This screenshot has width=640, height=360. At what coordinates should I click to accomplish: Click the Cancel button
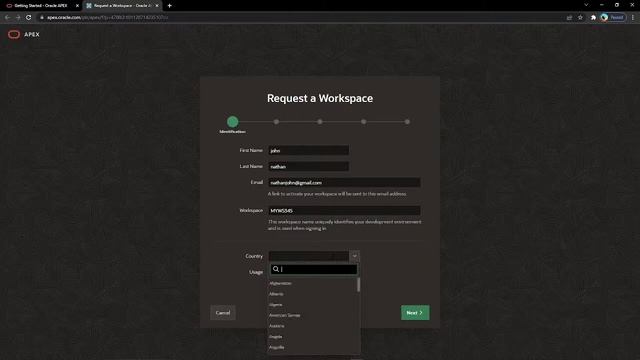click(x=223, y=313)
